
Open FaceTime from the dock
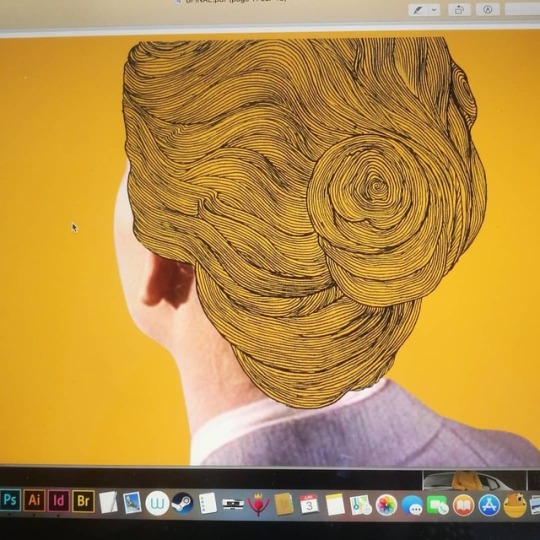click(438, 506)
